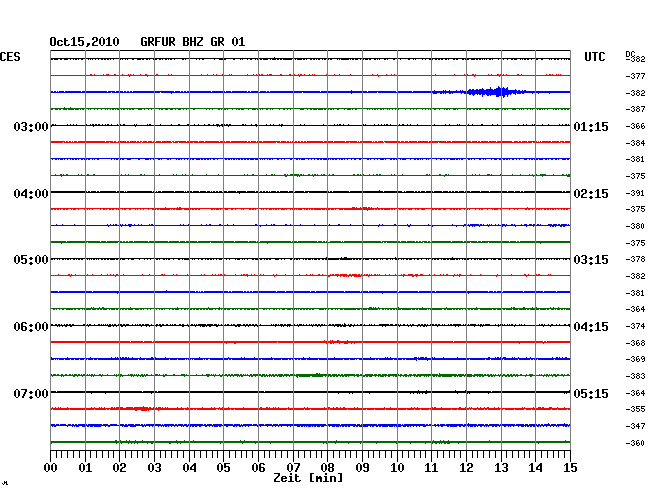This screenshot has width=650, height=494.
Task: Click the 05:15 UTC time label
Action: (591, 393)
